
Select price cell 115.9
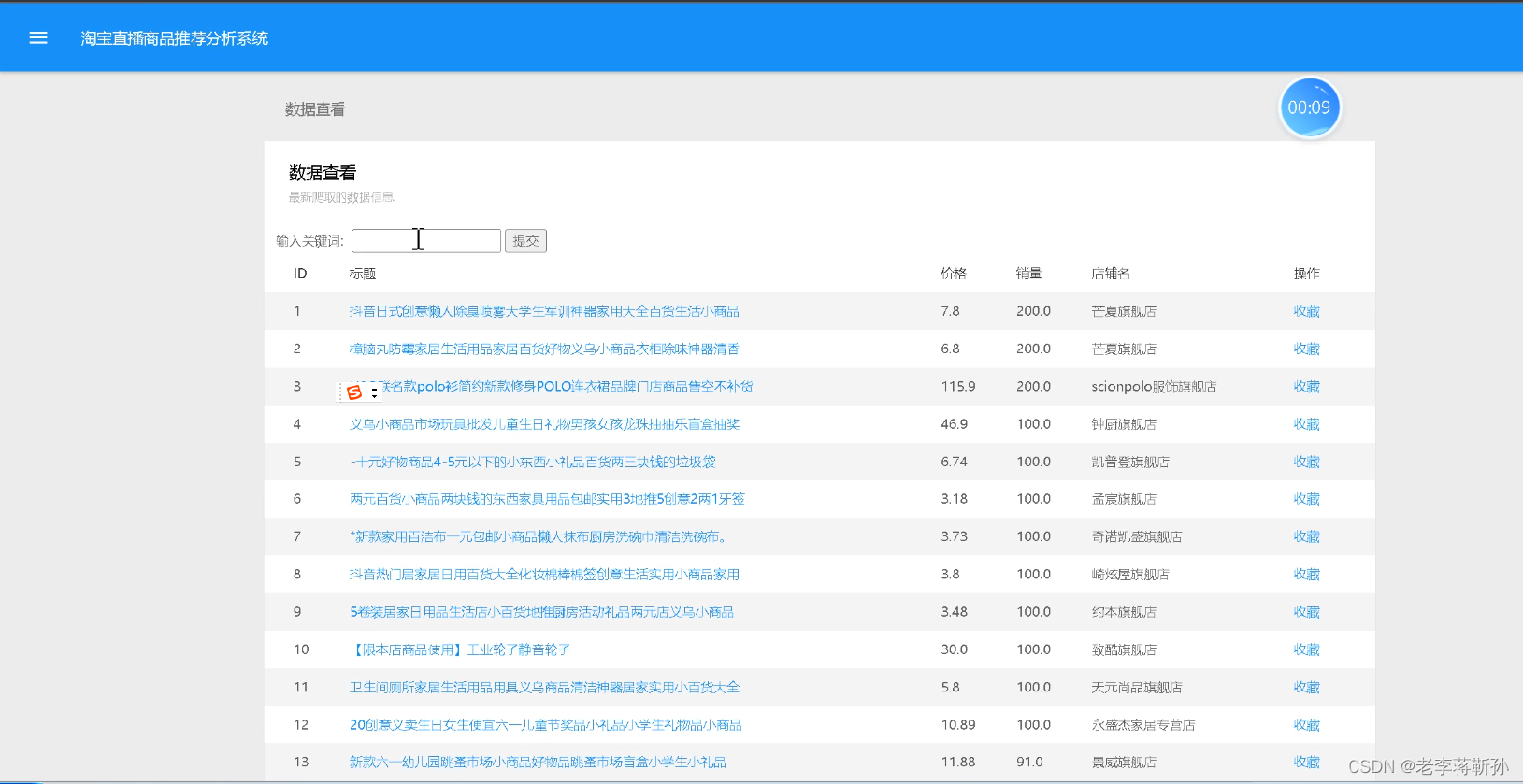coord(958,386)
